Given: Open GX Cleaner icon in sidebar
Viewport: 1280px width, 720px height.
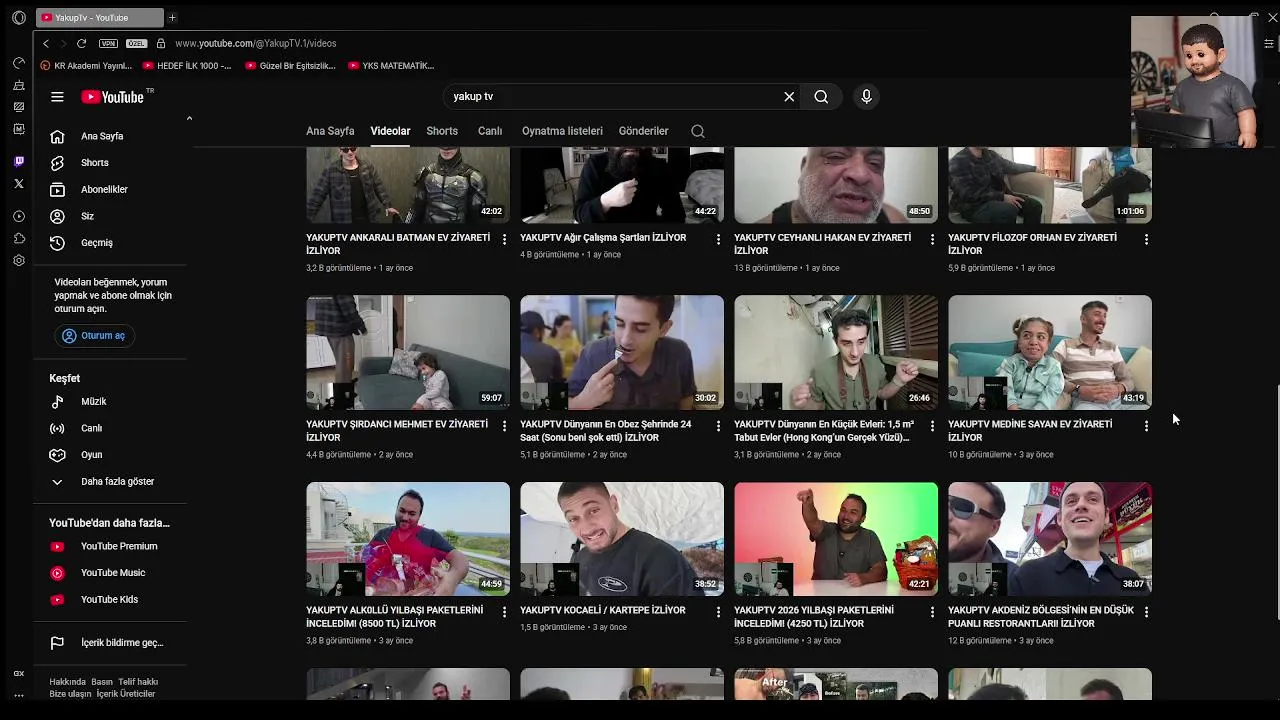Looking at the screenshot, I should [x=18, y=85].
